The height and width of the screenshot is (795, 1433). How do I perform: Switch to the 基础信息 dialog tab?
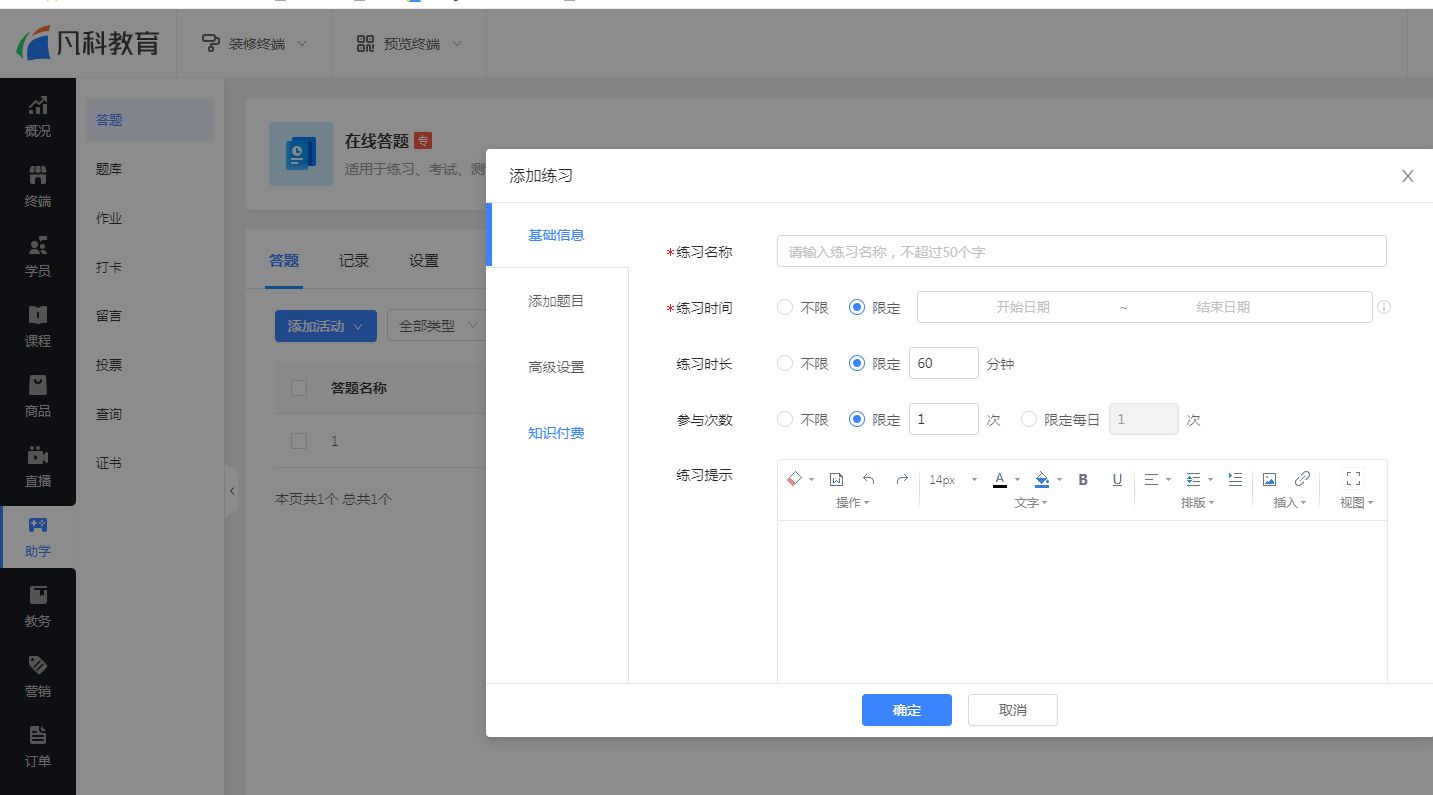click(x=557, y=235)
